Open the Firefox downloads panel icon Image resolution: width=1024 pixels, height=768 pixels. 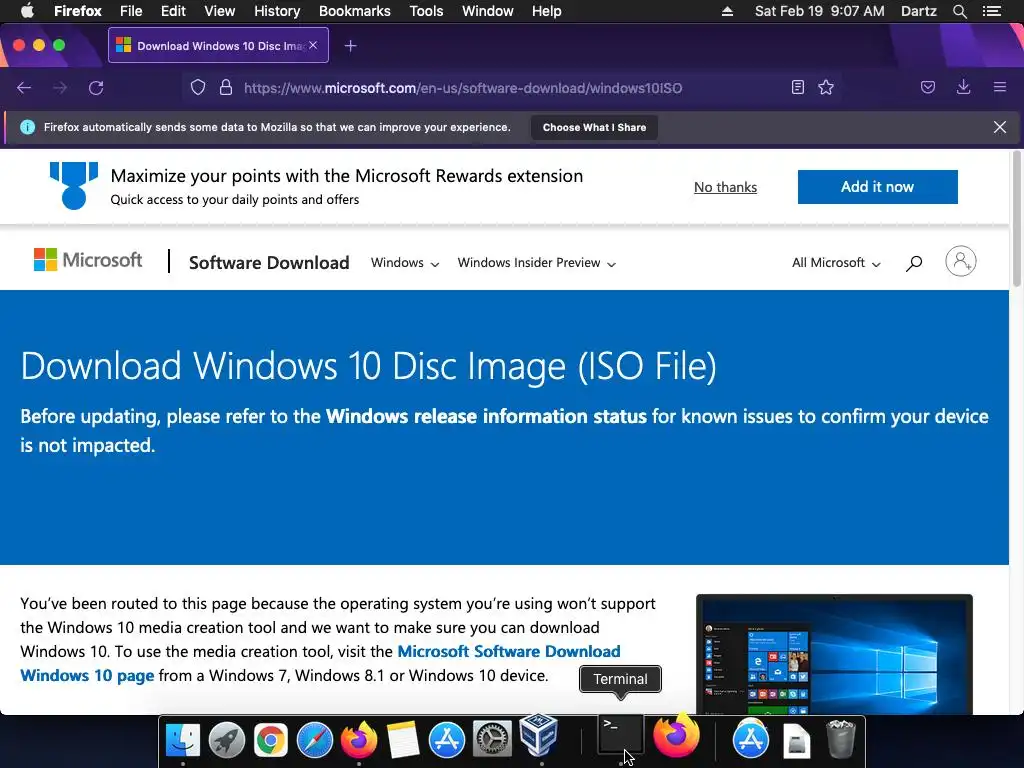(x=963, y=88)
